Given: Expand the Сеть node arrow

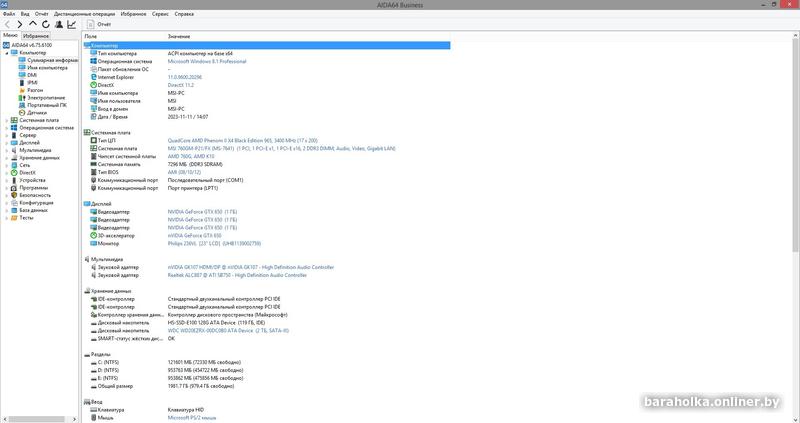Looking at the screenshot, I should point(7,165).
